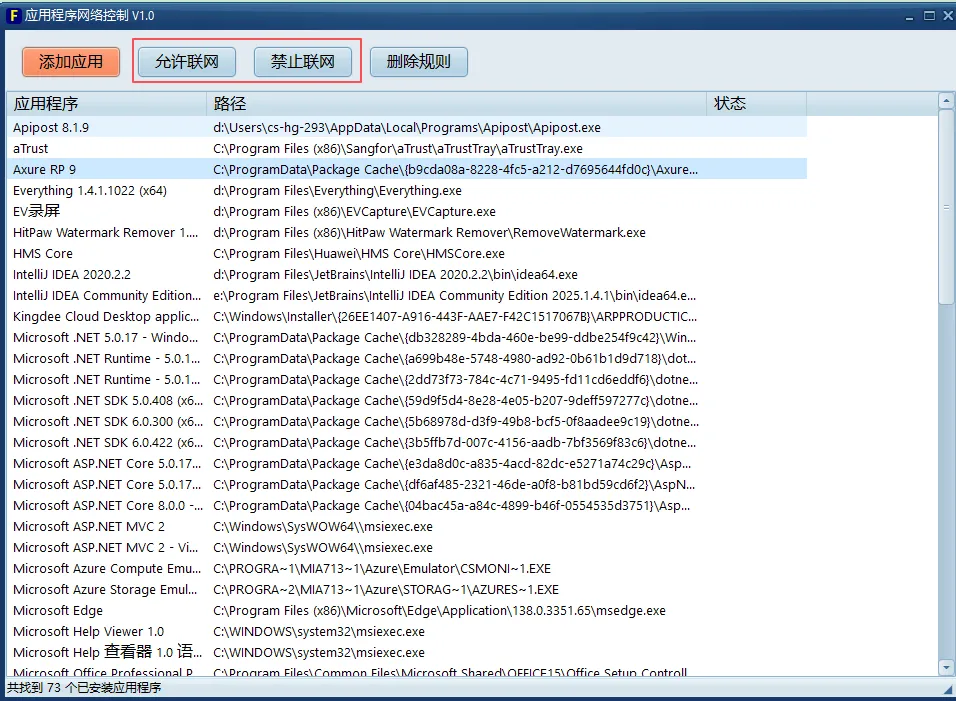The height and width of the screenshot is (701, 956).
Task: Select Microsoft Azure Storage Emul... row
Action: 407,590
